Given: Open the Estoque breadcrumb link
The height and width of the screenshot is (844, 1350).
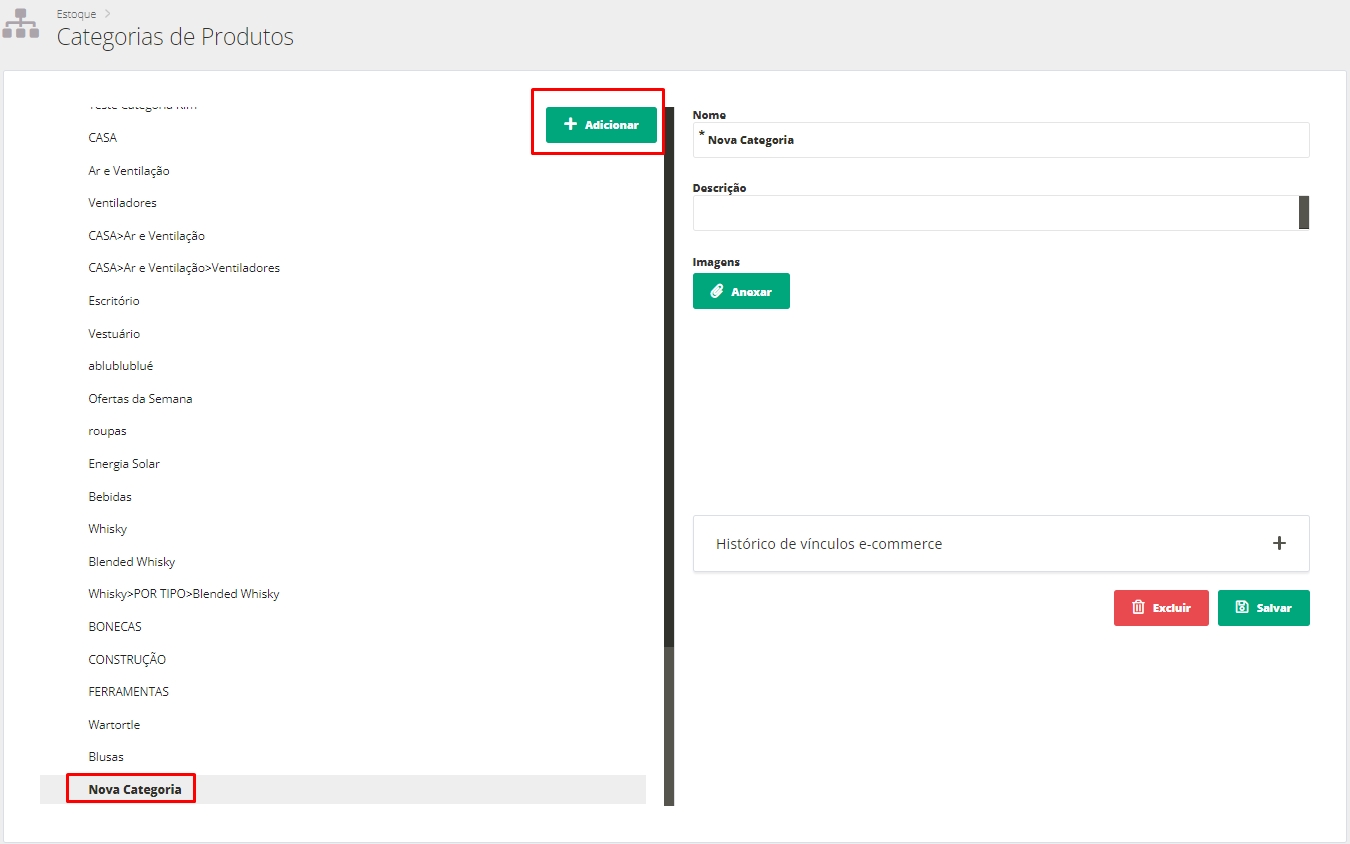Looking at the screenshot, I should 76,14.
